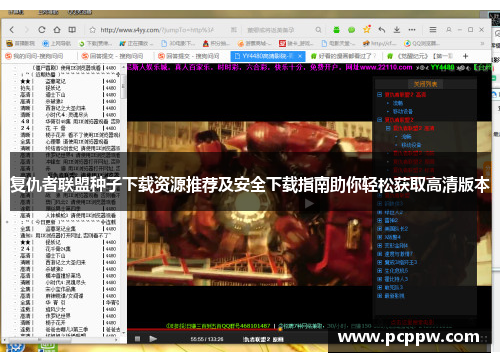Click the search magnifier icon
Viewport: 500px width, 362px height.
pos(318,30)
